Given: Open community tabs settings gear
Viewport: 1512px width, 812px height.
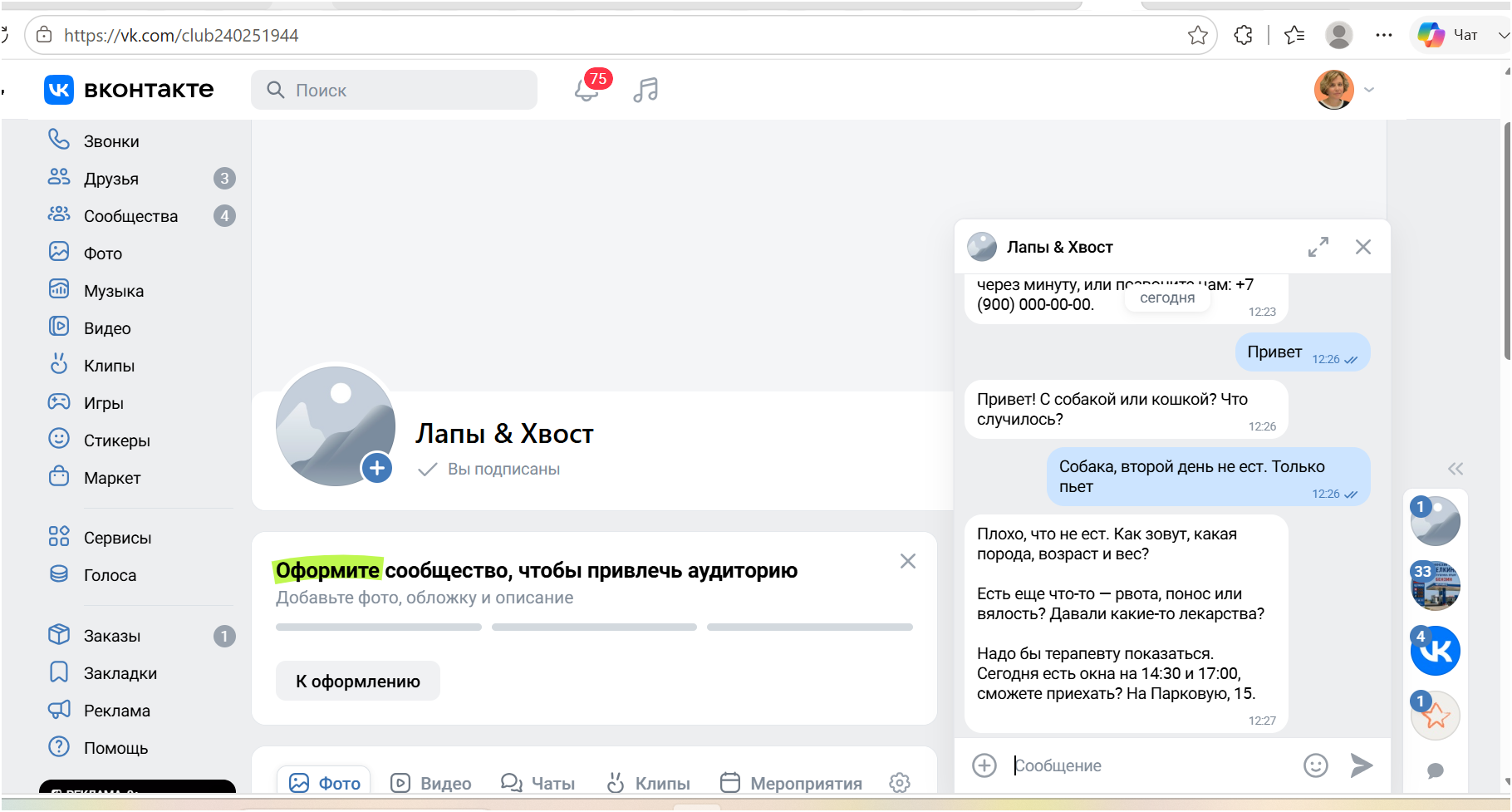Looking at the screenshot, I should [x=900, y=783].
